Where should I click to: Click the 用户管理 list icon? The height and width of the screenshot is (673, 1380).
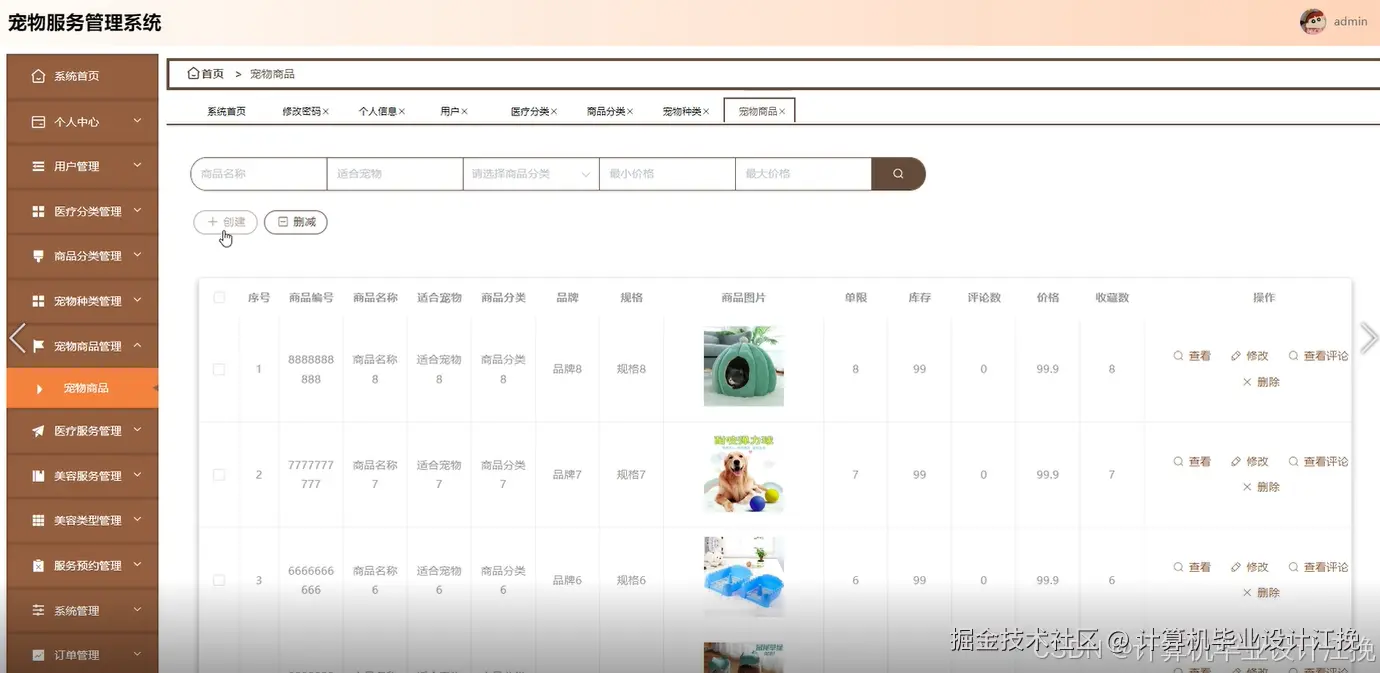click(38, 166)
